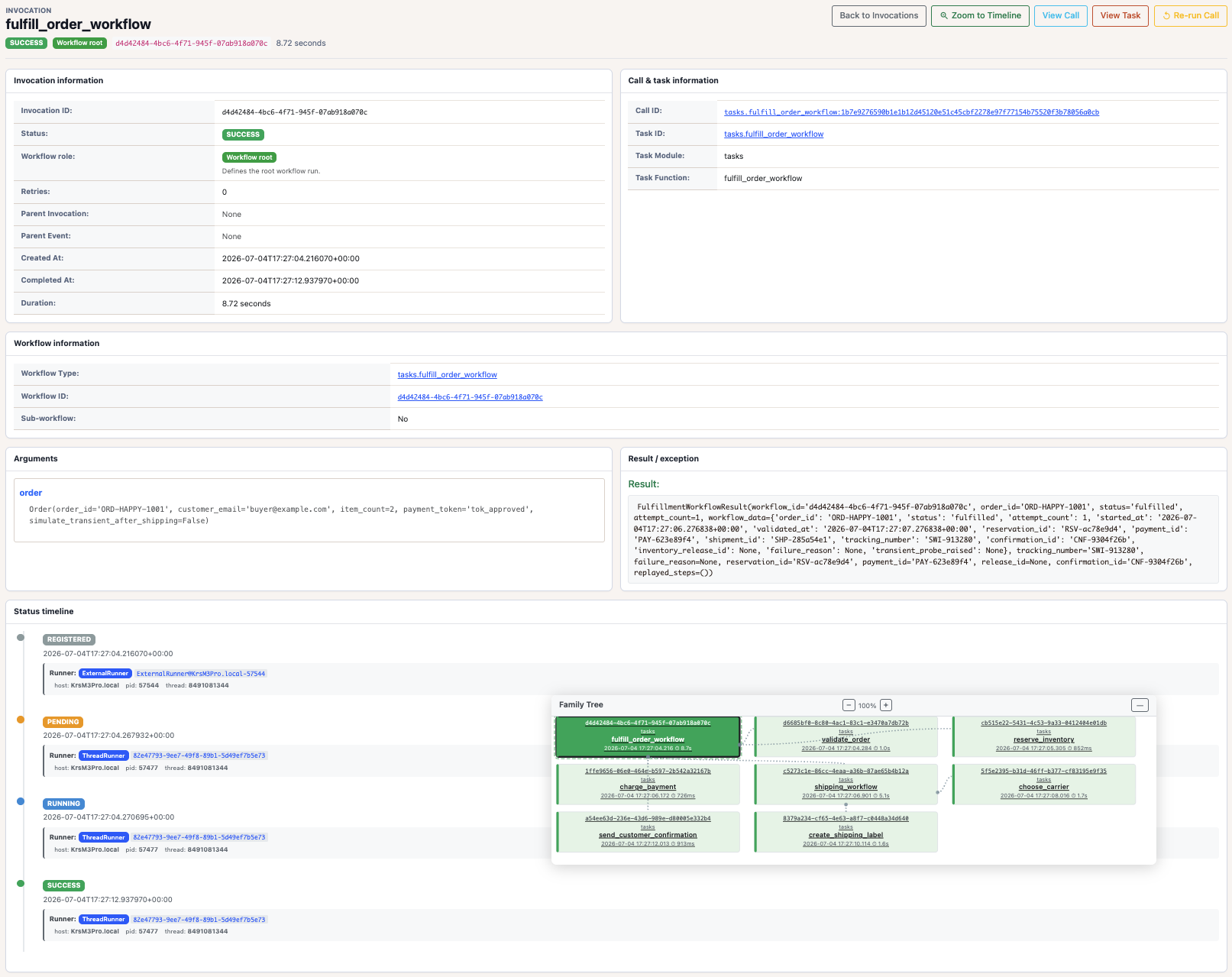
Task: Click the orange PENDING timeline dot
Action: coord(21,720)
